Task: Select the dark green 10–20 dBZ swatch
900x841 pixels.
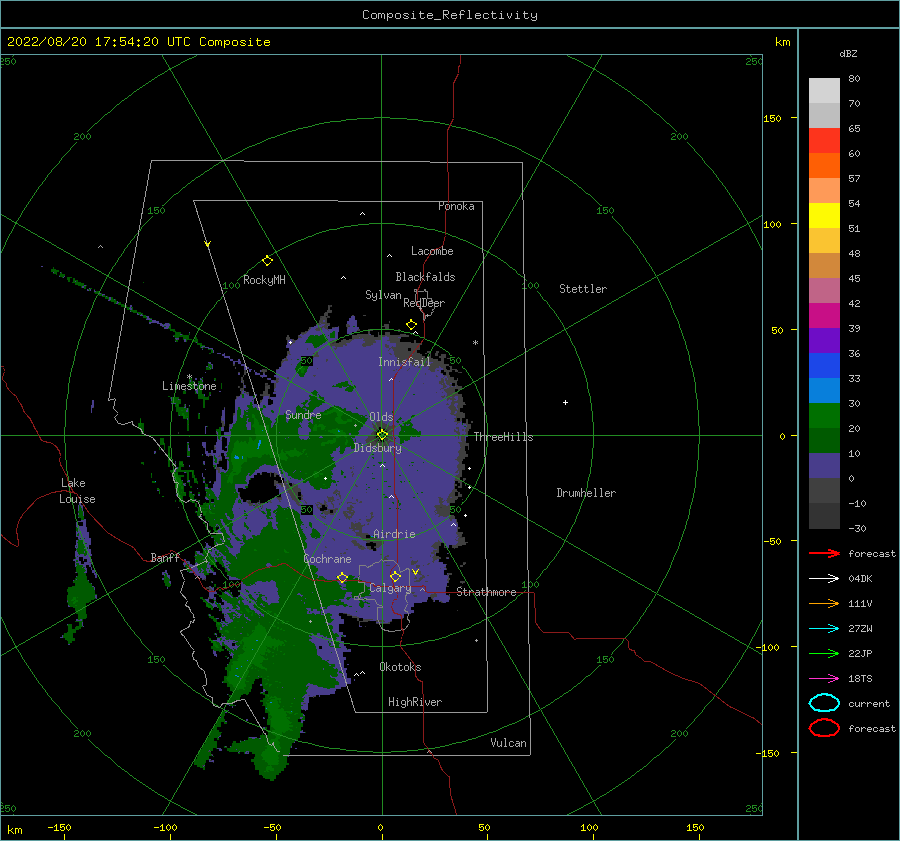Action: tap(824, 440)
